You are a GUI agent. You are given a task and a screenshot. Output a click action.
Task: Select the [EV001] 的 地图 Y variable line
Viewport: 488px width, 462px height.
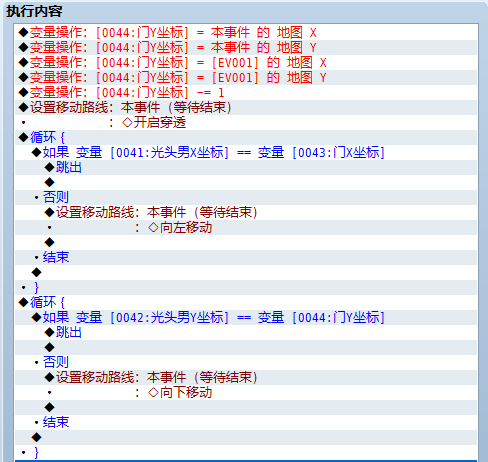246,78
